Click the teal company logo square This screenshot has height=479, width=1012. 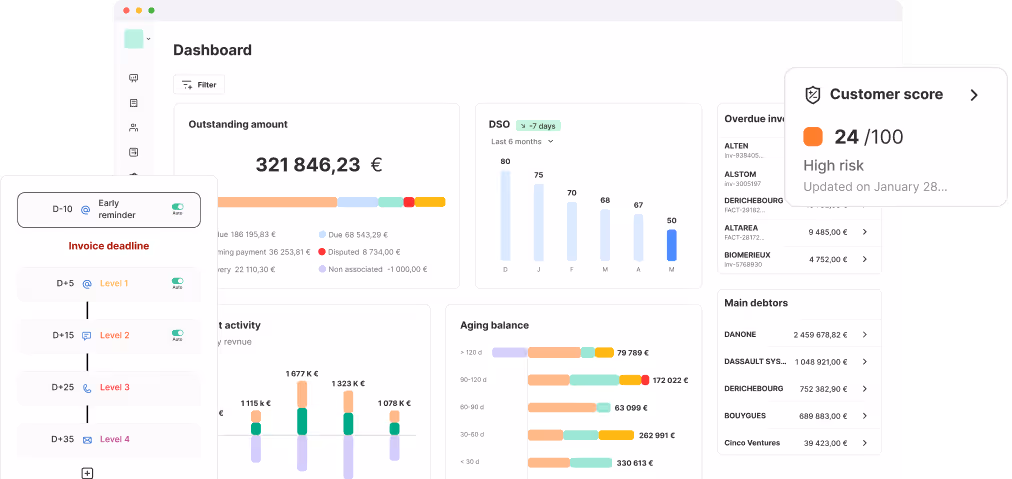[134, 39]
